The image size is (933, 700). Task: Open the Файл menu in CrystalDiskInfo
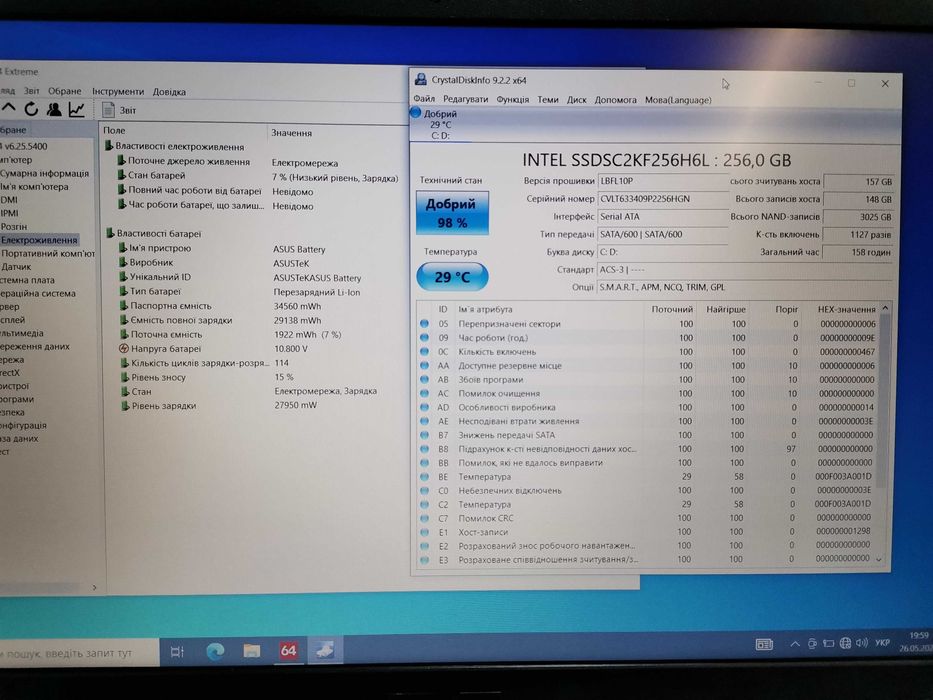tap(424, 99)
